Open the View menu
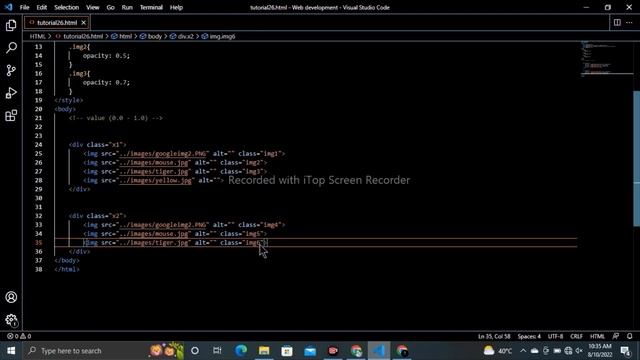 click(93, 7)
